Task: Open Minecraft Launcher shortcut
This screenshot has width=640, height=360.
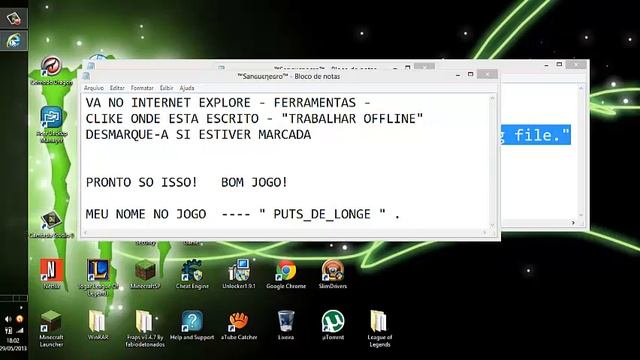Action: [51, 329]
